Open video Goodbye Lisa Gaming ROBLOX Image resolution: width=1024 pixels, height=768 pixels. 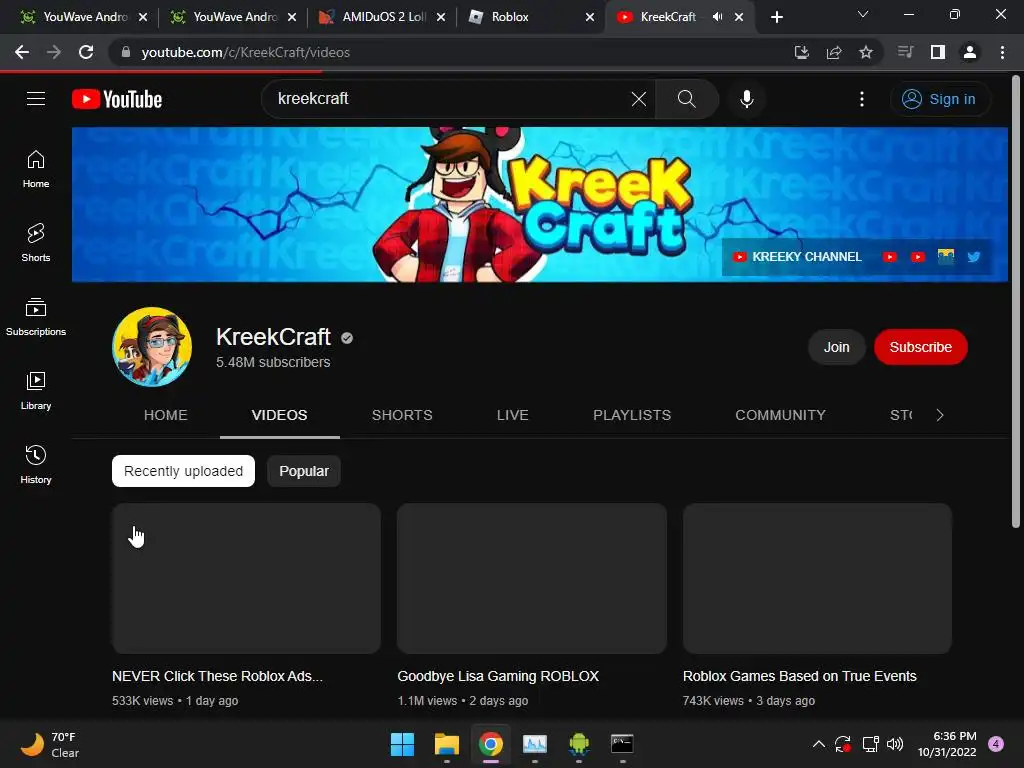click(498, 676)
